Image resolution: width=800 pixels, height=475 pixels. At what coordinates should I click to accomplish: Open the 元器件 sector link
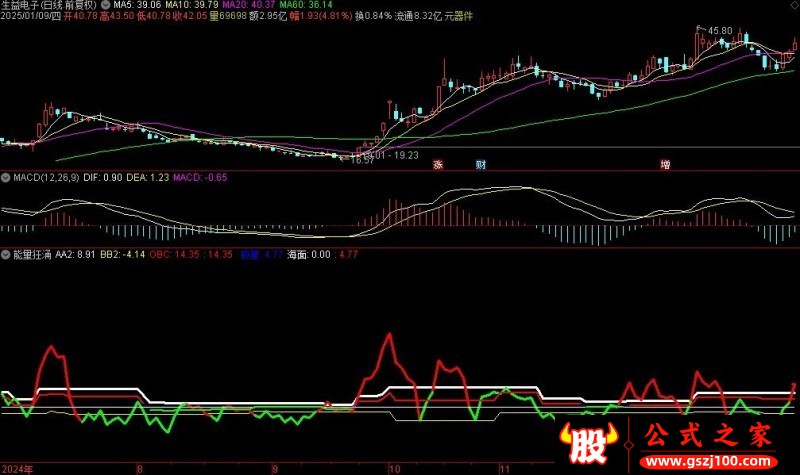click(459, 16)
